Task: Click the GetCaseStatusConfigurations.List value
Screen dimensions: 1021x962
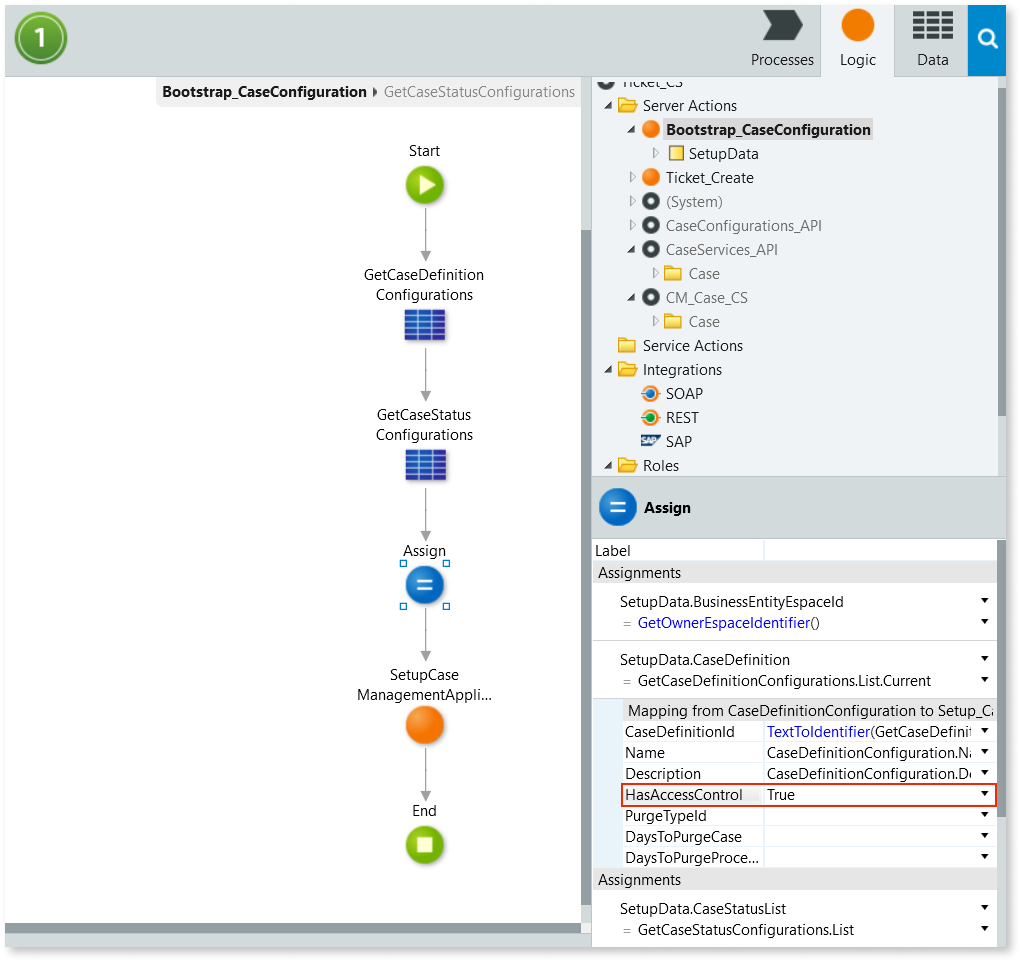Action: pyautogui.click(x=746, y=929)
